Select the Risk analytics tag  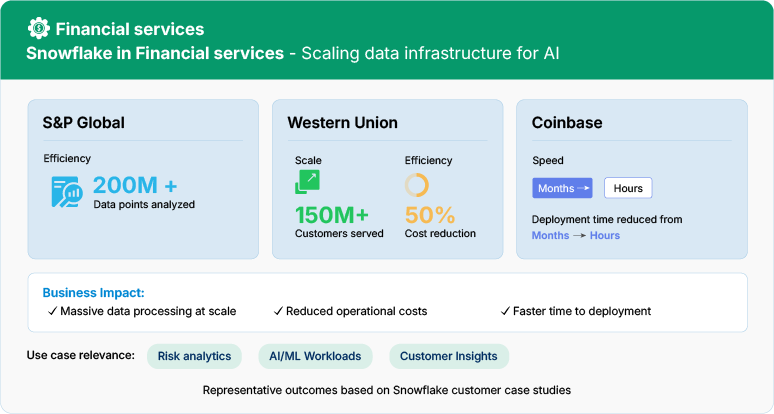pos(194,356)
